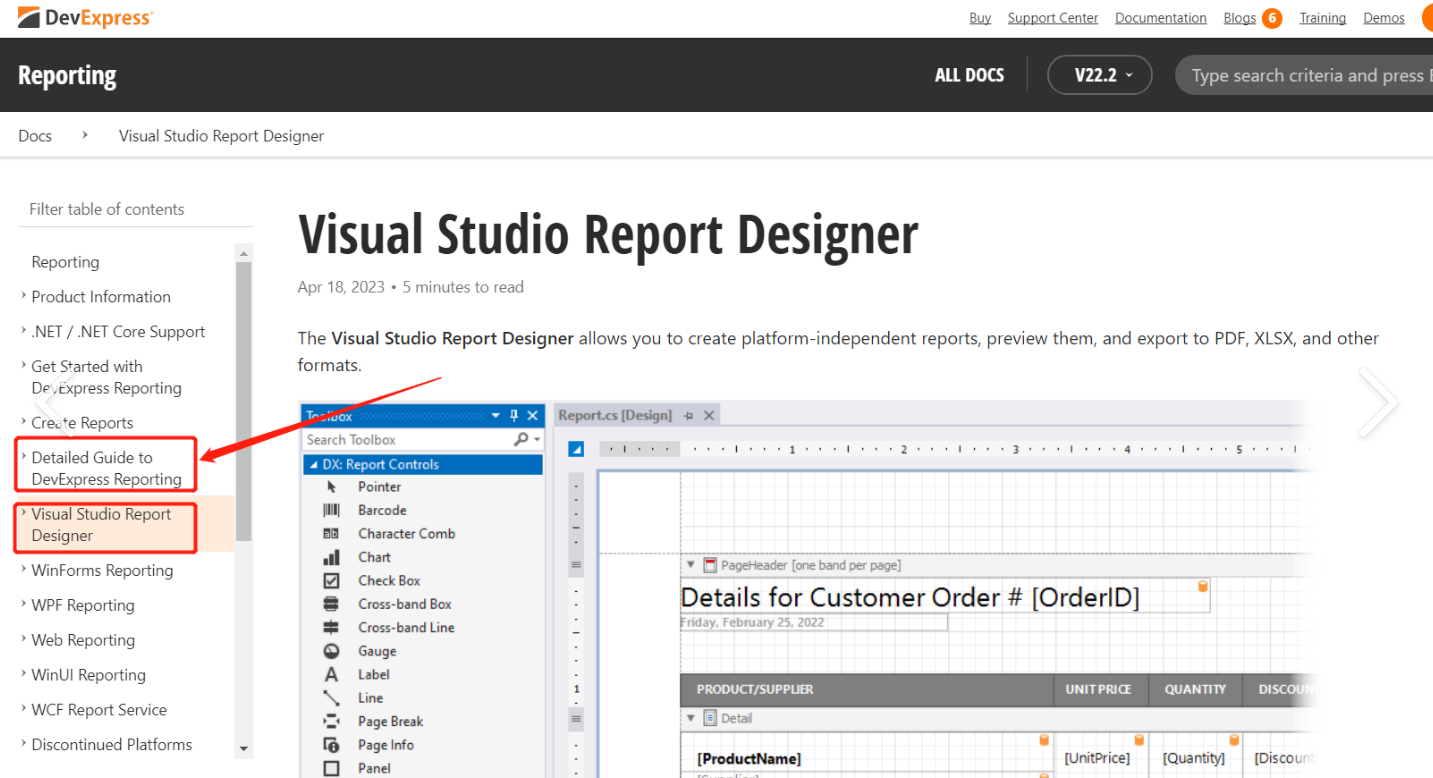Select the Chart control icon
1433x778 pixels.
click(x=332, y=557)
